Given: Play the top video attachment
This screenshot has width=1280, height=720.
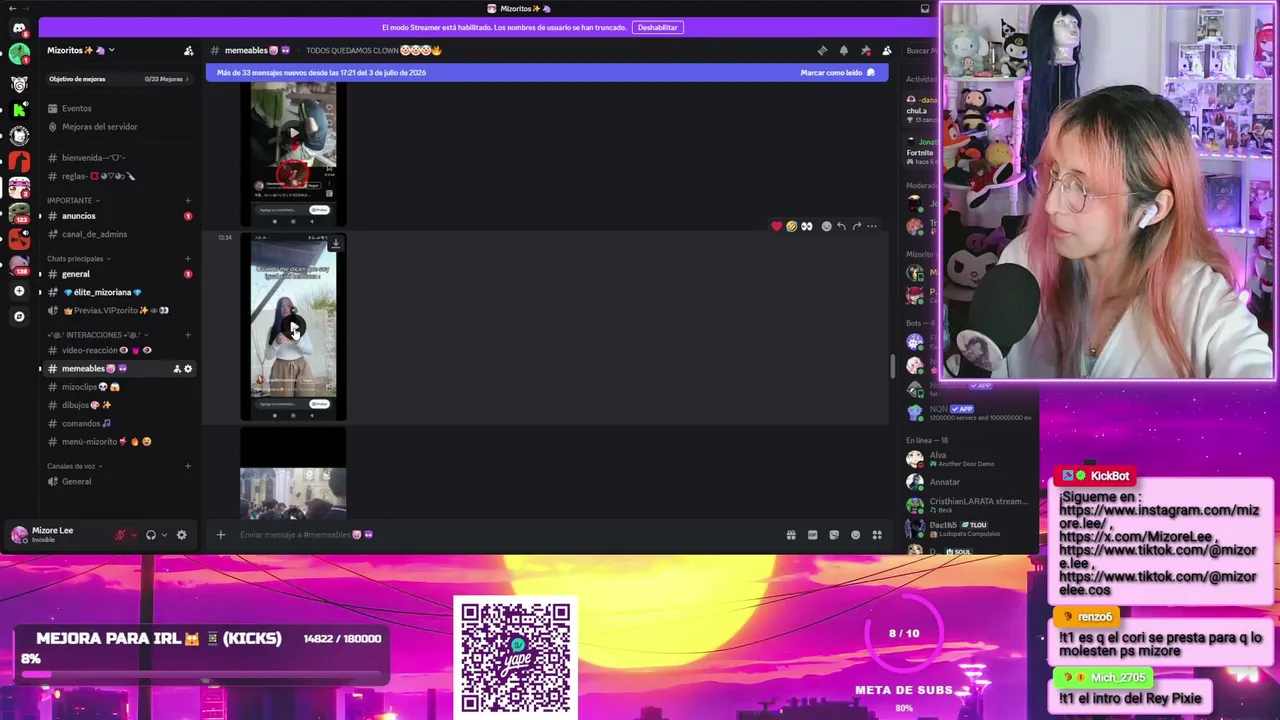Looking at the screenshot, I should (x=293, y=133).
